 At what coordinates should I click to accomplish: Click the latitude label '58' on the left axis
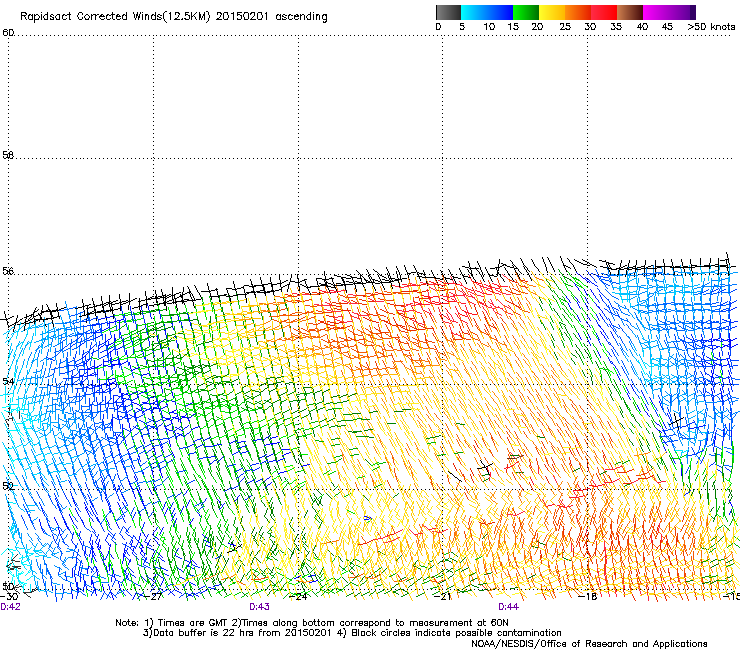[x=8, y=155]
